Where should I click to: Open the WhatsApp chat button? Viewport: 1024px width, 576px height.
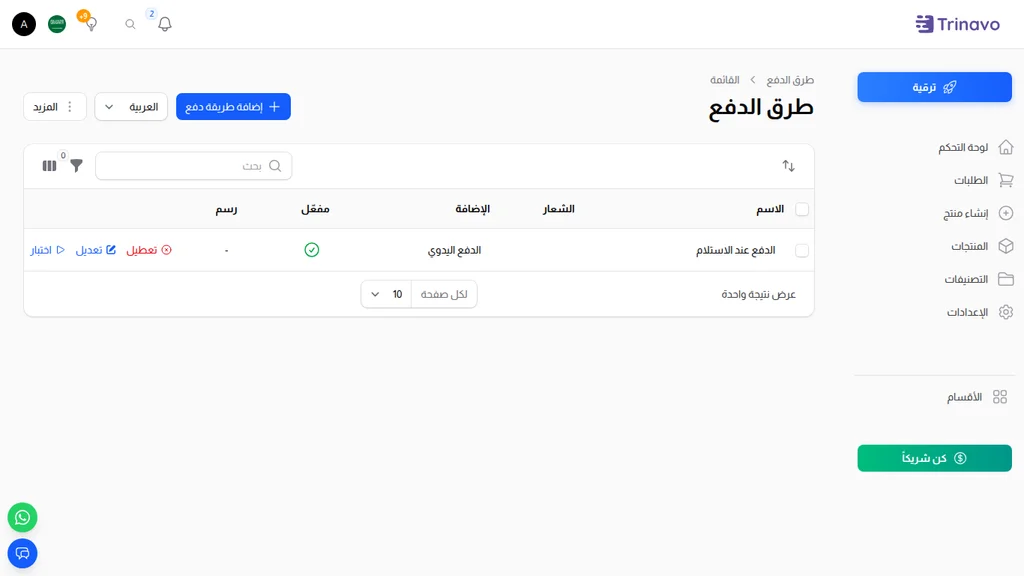[x=22, y=517]
